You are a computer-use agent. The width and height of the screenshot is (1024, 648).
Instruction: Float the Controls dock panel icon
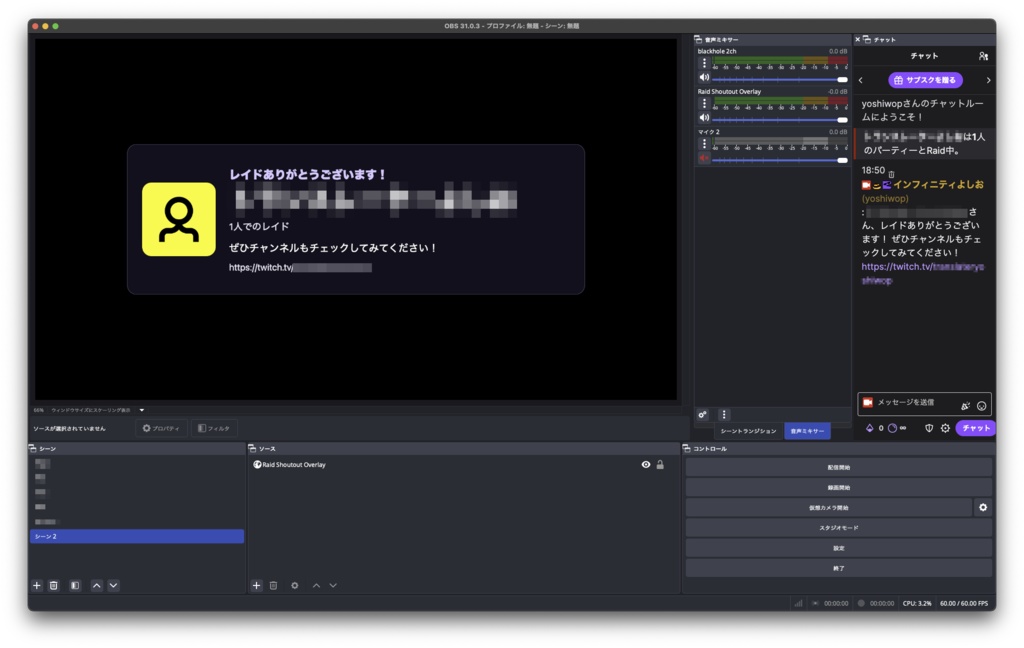(686, 449)
